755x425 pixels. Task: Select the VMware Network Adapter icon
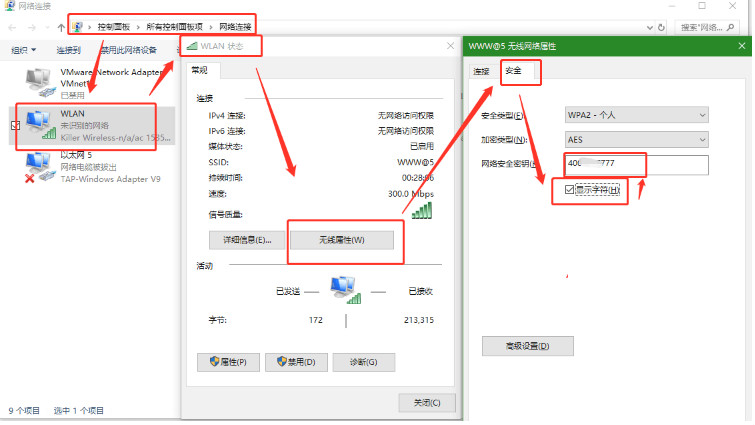coord(40,82)
